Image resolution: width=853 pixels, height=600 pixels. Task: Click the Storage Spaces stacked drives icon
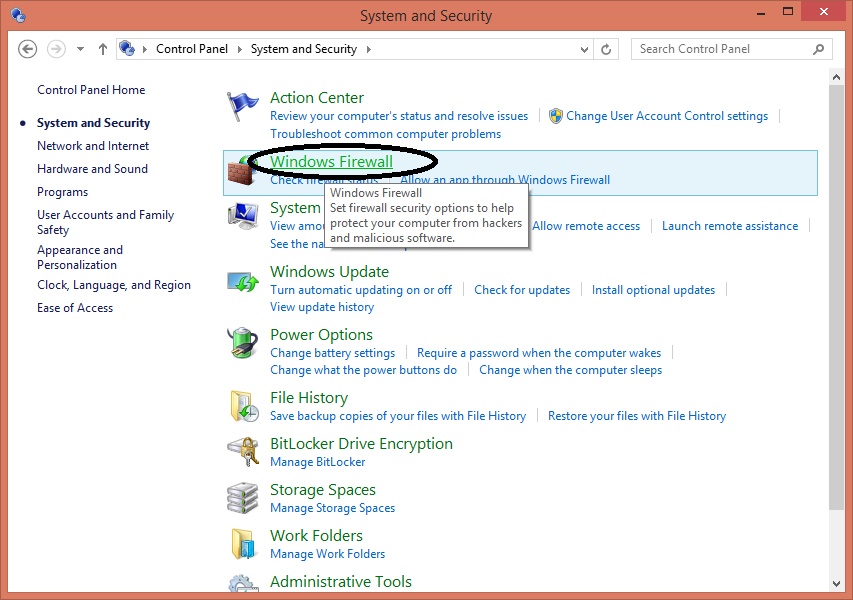coord(243,498)
